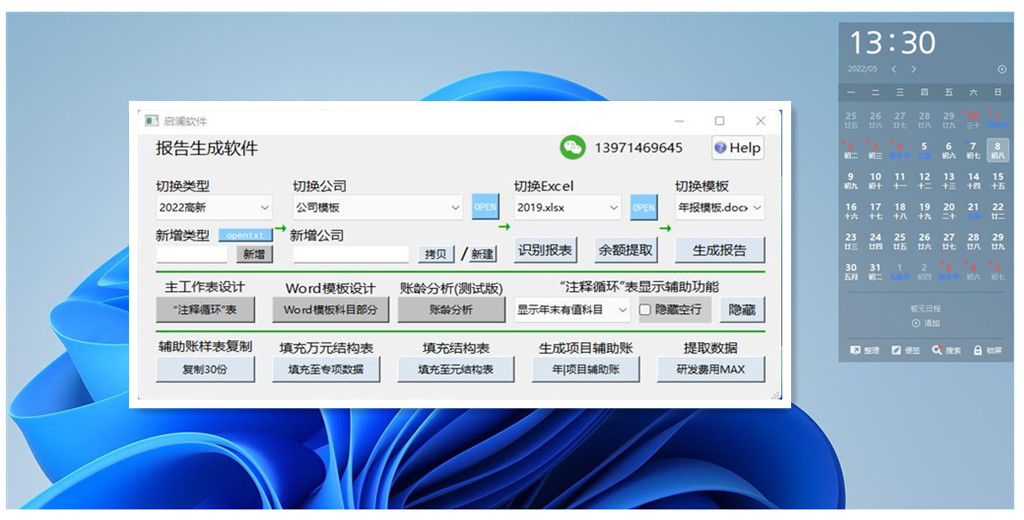Expand the 切换类型 dropdown showing 2022高新
Image resolution: width=1024 pixels, height=520 pixels.
213,208
